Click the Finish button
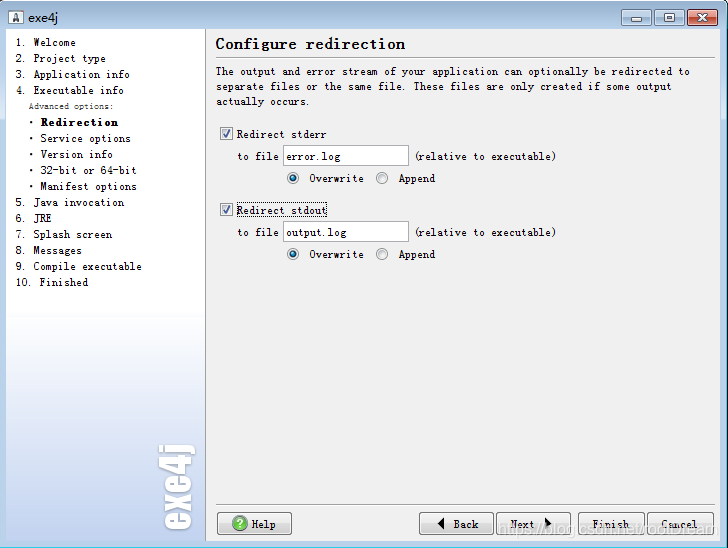This screenshot has height=548, width=728. click(x=611, y=523)
